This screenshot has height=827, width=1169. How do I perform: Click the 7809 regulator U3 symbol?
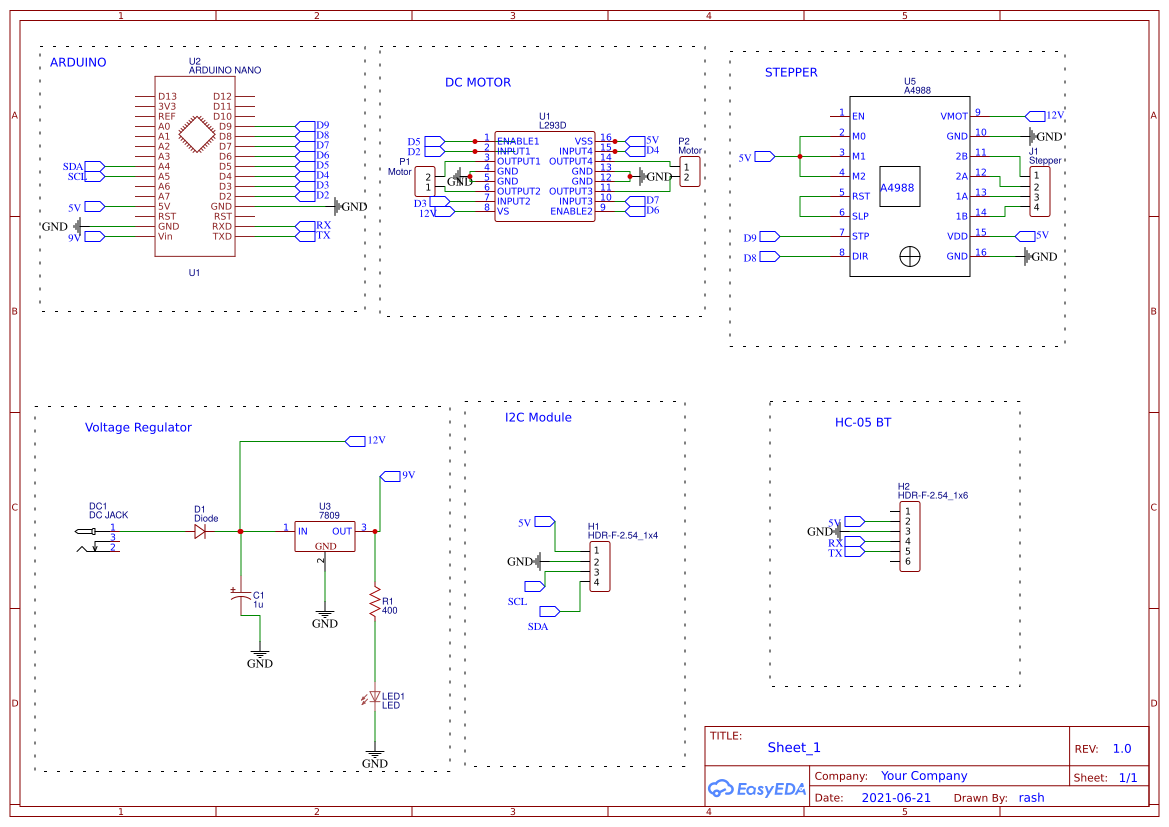tap(325, 536)
